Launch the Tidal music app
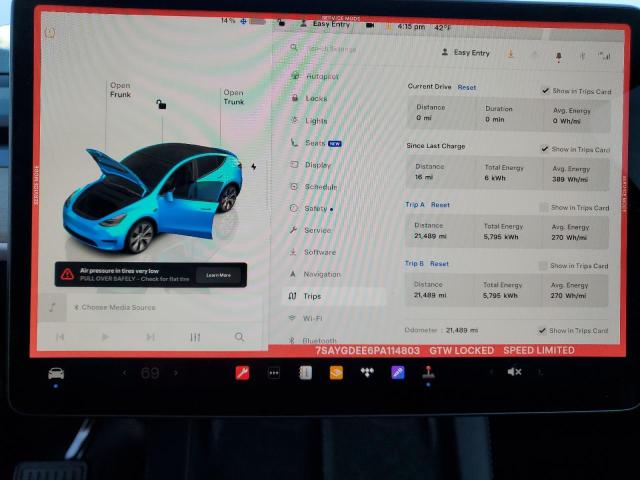 [367, 372]
